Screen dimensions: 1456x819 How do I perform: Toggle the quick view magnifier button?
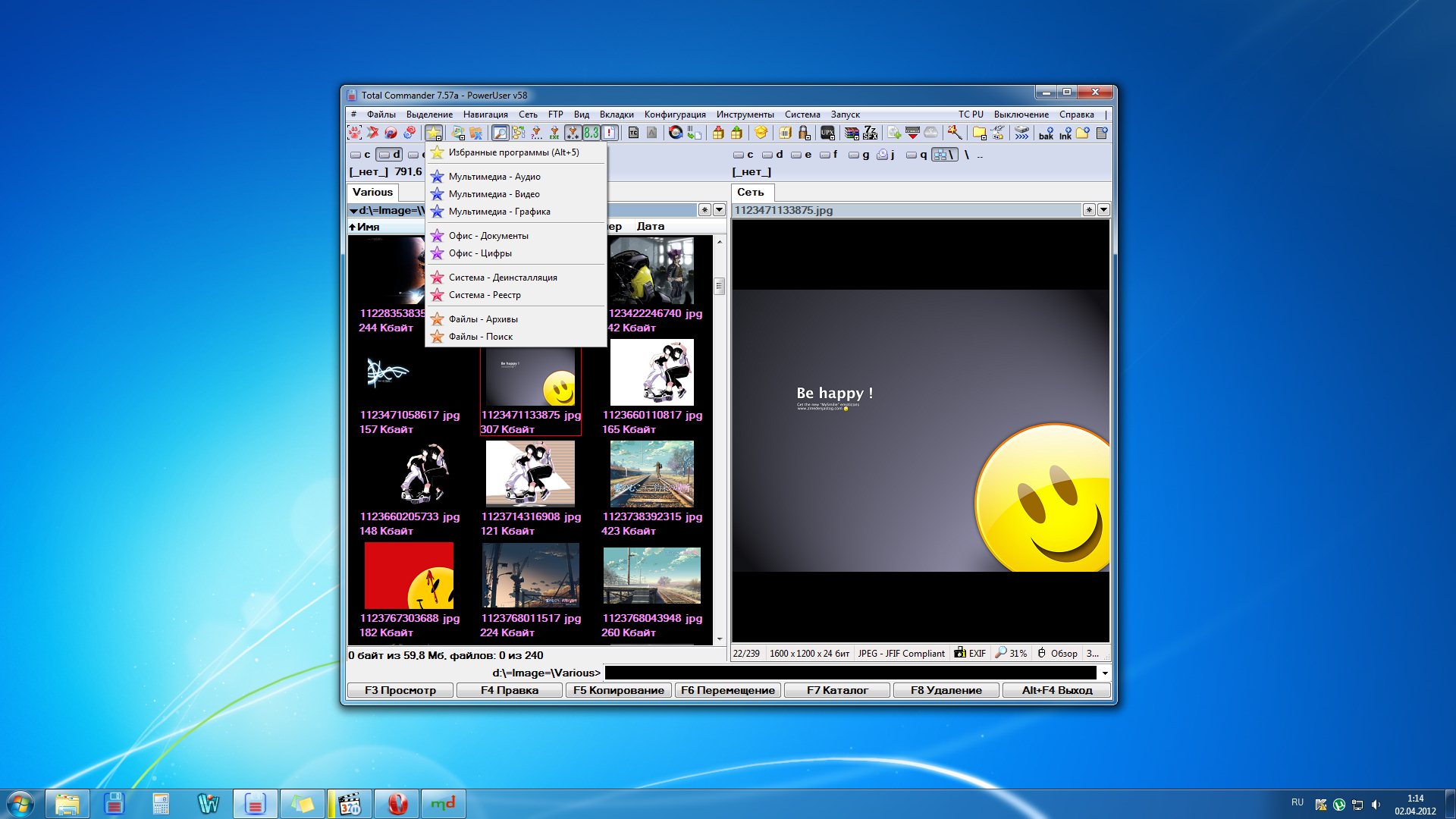tap(500, 133)
